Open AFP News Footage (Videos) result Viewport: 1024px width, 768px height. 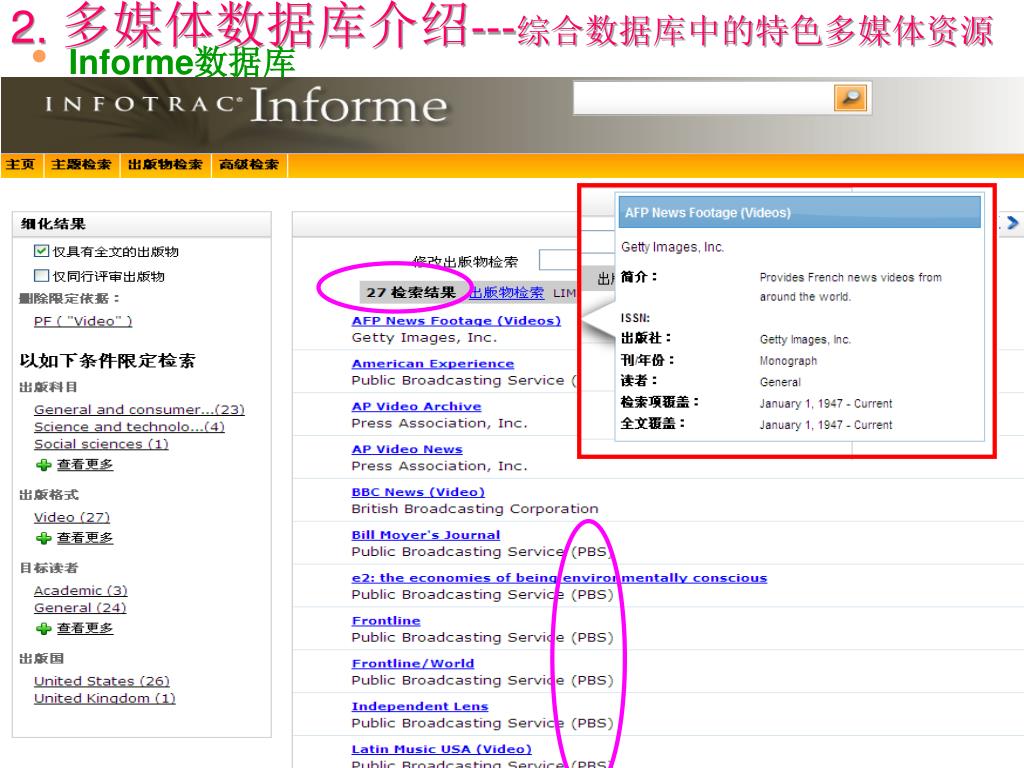456,321
